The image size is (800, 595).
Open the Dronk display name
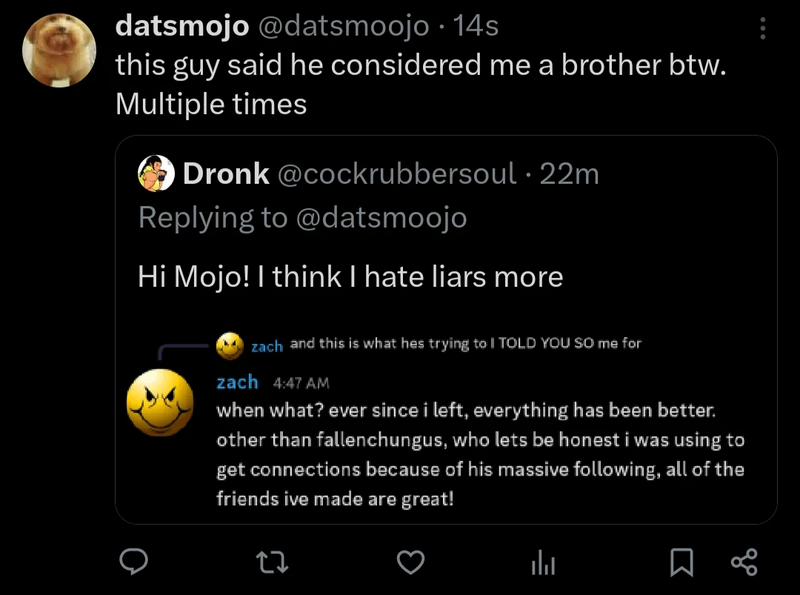226,174
